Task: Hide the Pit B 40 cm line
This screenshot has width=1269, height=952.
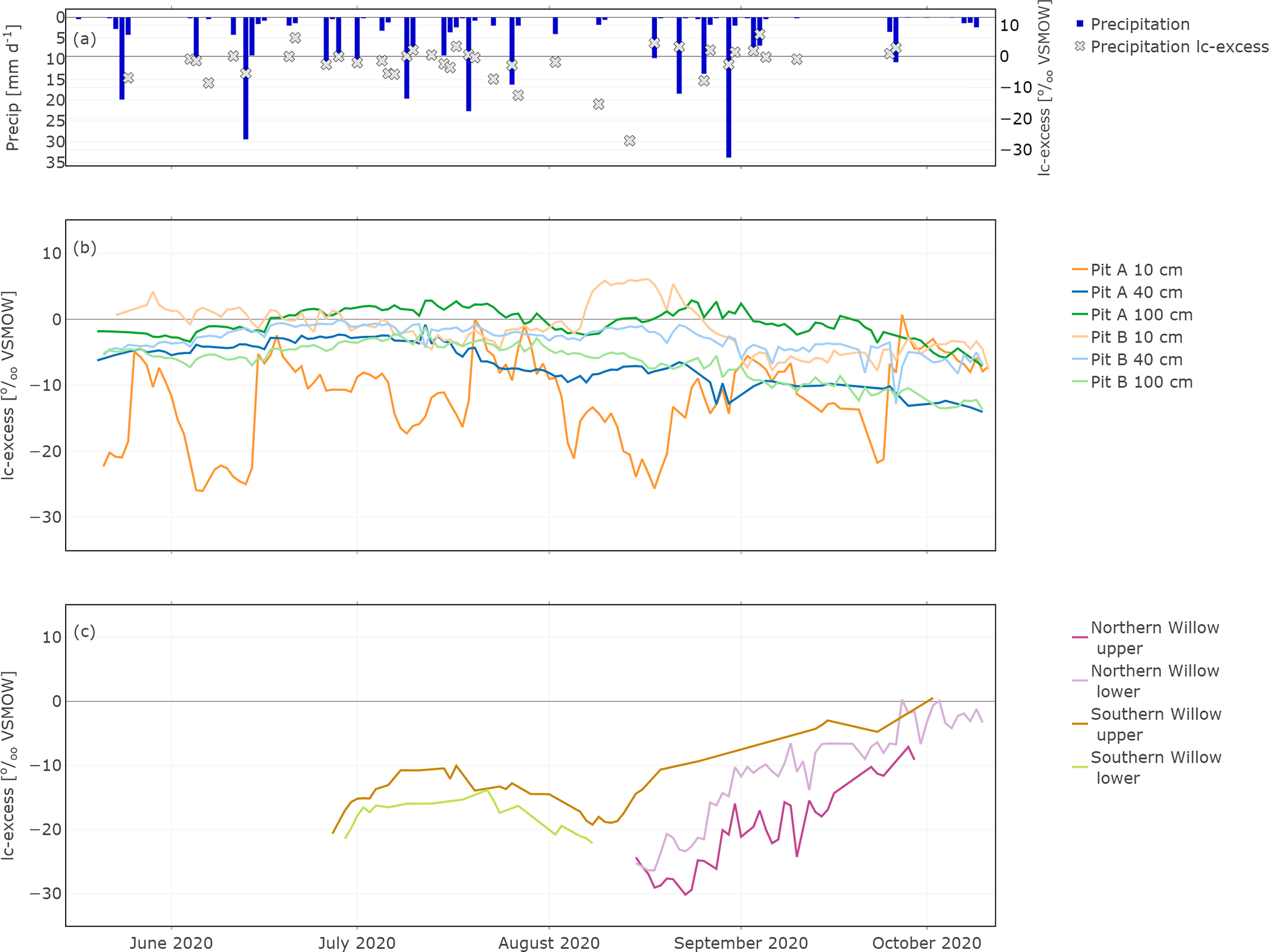Action: pos(1136,359)
